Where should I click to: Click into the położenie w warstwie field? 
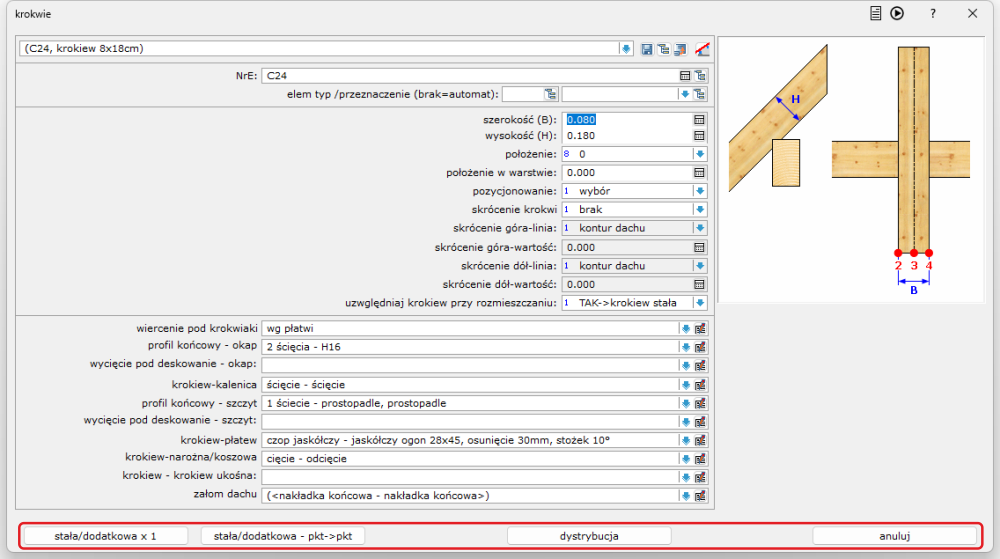click(625, 173)
